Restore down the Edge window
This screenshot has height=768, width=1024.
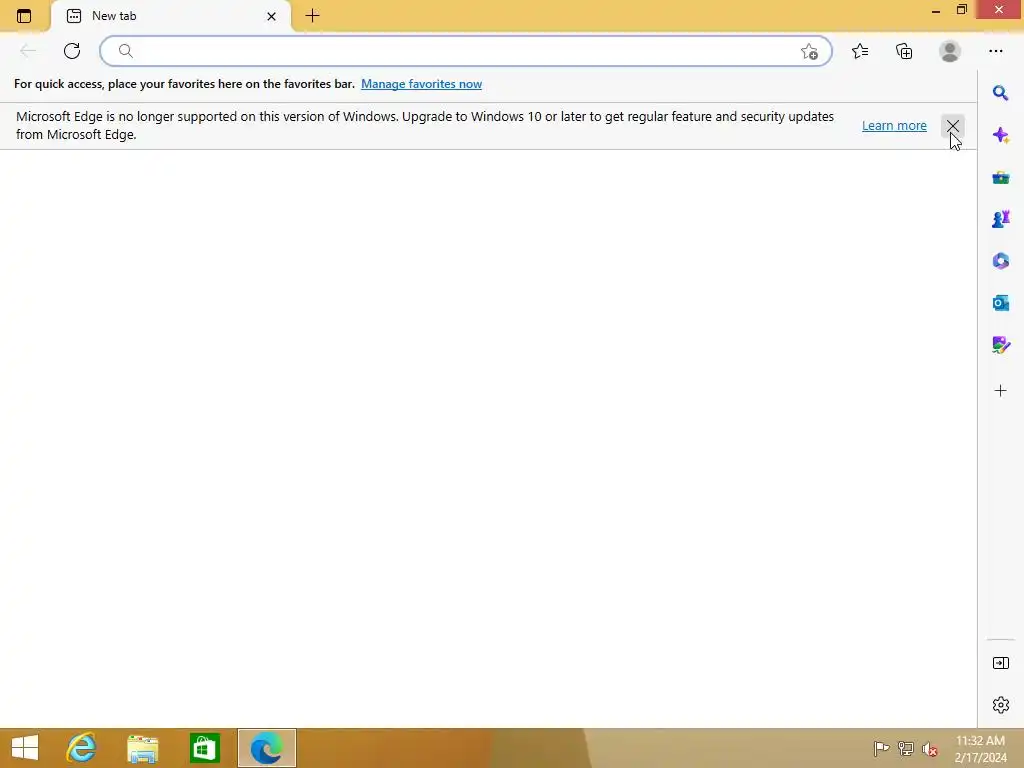961,9
